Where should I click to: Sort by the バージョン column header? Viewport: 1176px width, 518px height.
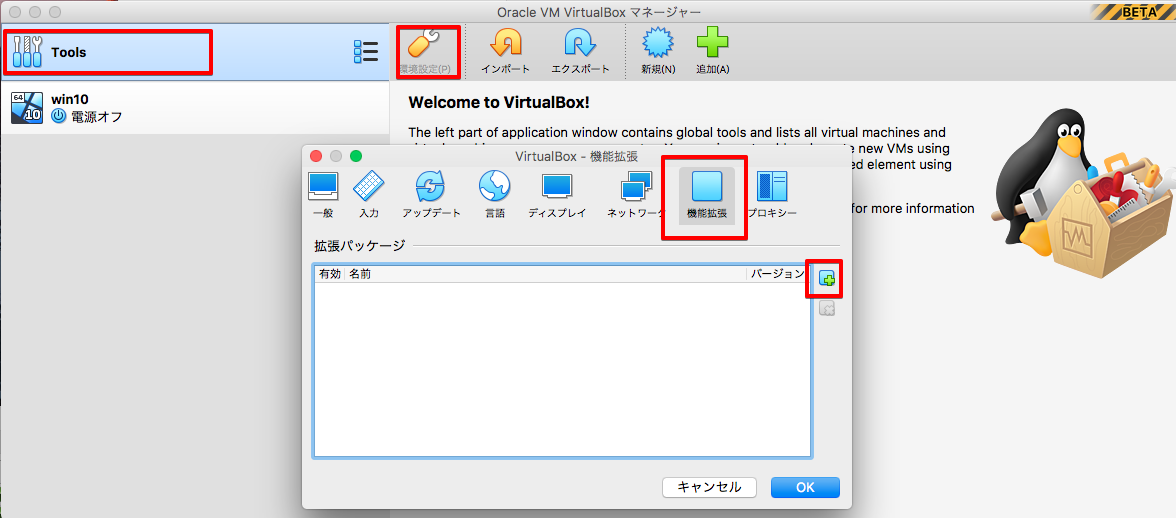tap(778, 274)
